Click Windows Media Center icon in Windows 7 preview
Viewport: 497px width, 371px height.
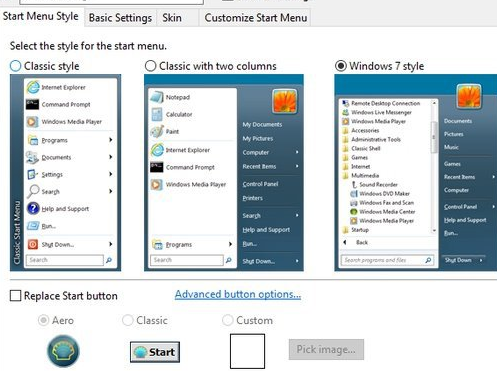(354, 211)
